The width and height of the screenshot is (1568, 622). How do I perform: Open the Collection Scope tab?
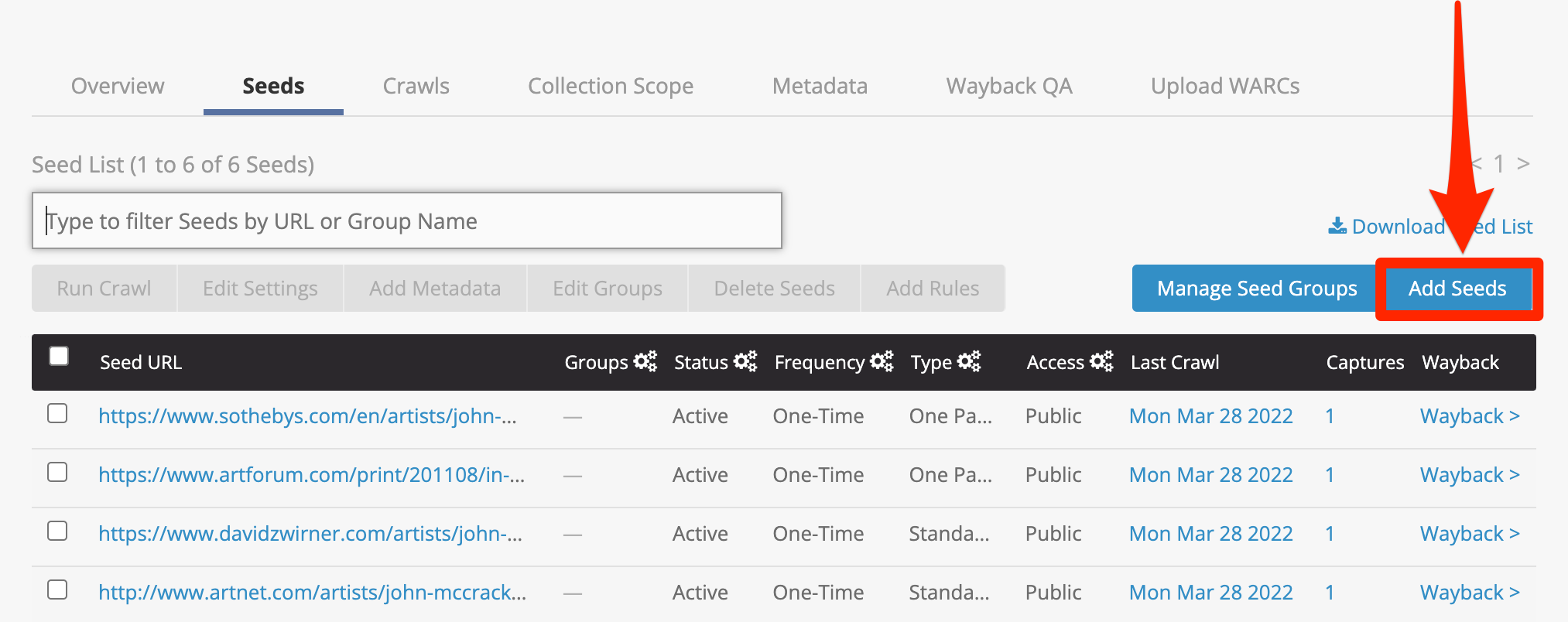[610, 86]
